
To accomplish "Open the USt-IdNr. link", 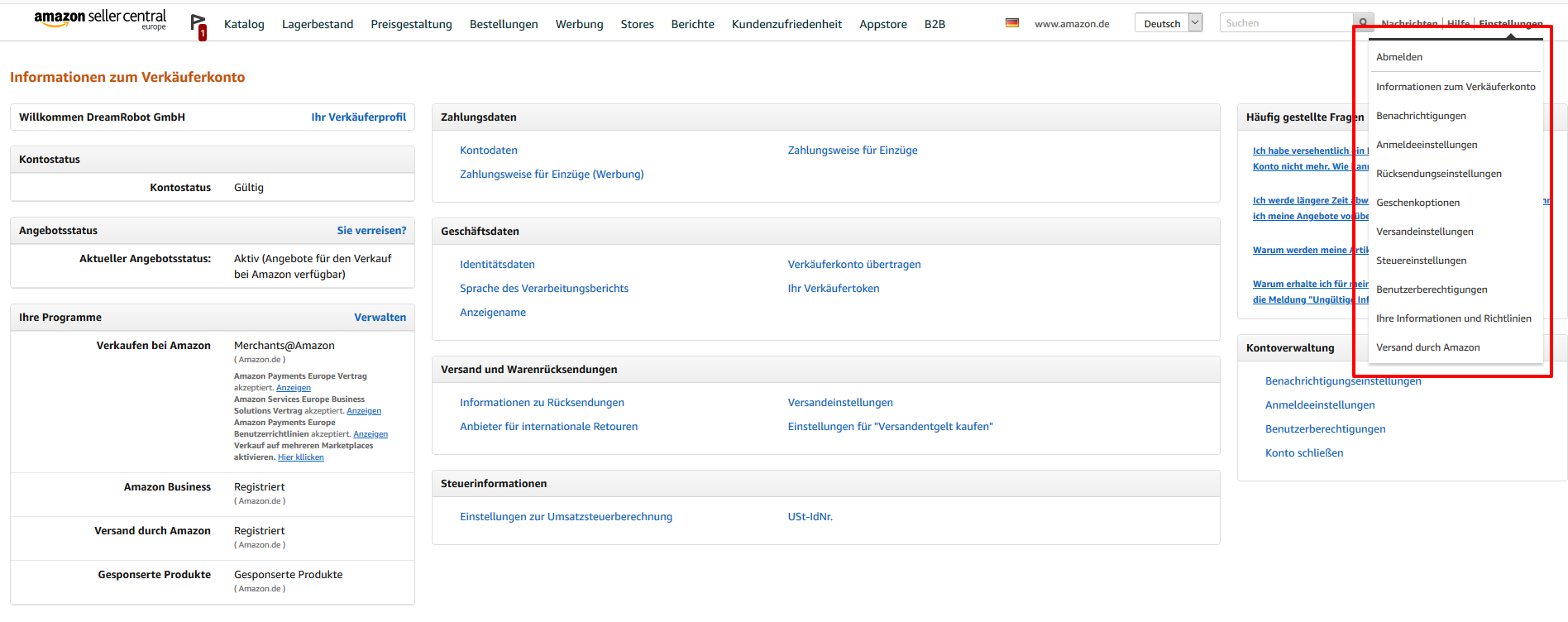I will click(x=810, y=517).
